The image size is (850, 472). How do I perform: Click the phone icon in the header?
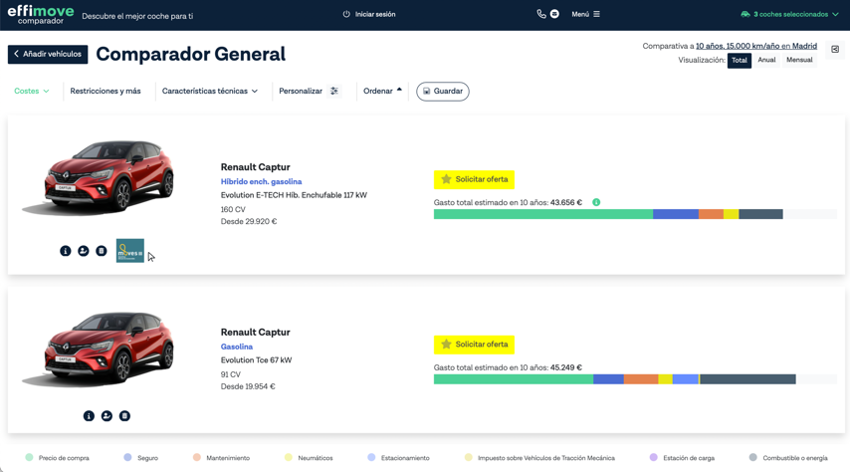[541, 14]
